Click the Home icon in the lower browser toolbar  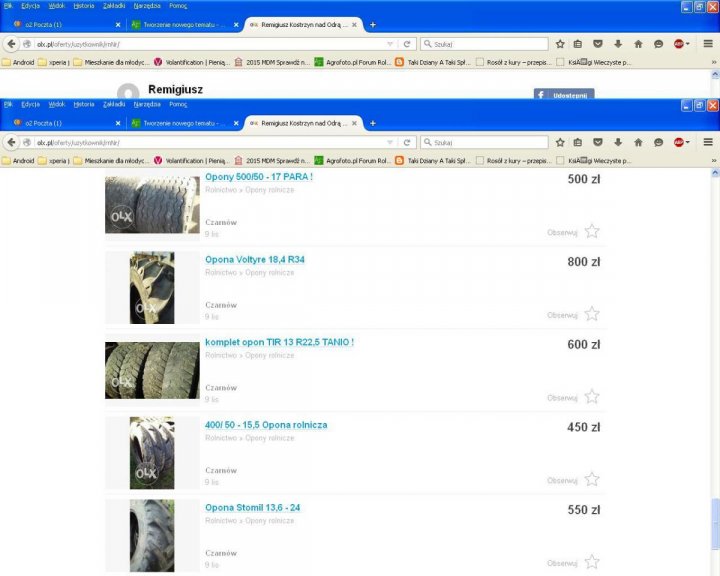(x=638, y=142)
